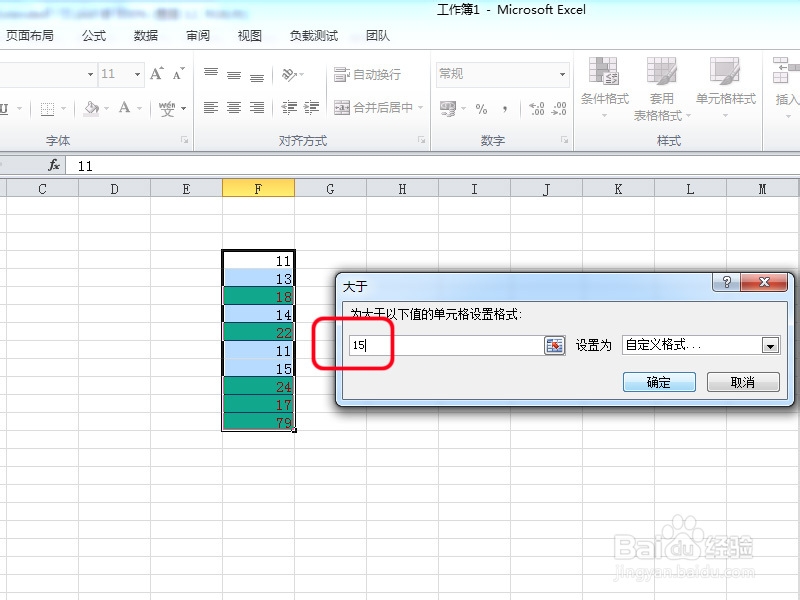
Task: Click the 自动换行 wrap text icon
Action: pyautogui.click(x=363, y=74)
